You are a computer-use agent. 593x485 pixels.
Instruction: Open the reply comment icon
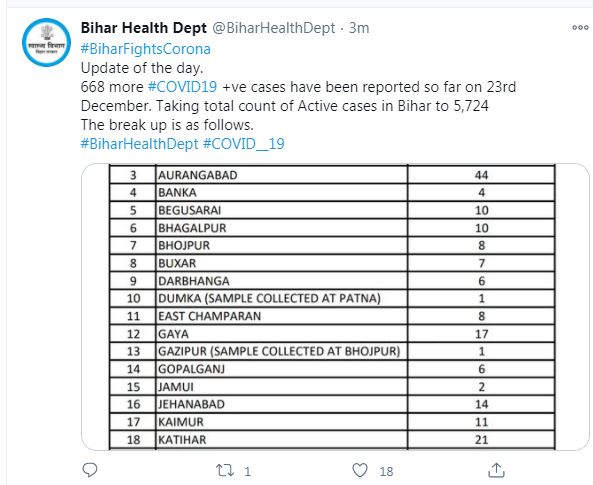pos(90,470)
